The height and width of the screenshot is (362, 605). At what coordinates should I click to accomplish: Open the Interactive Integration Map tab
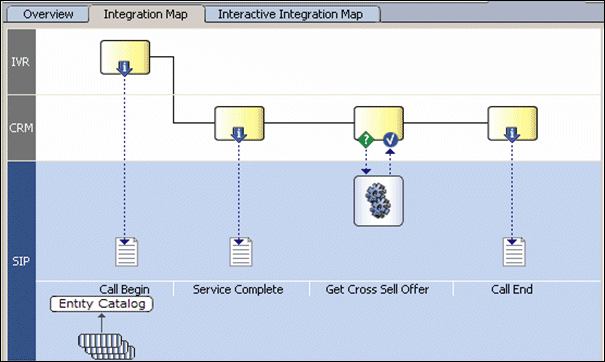coord(291,15)
